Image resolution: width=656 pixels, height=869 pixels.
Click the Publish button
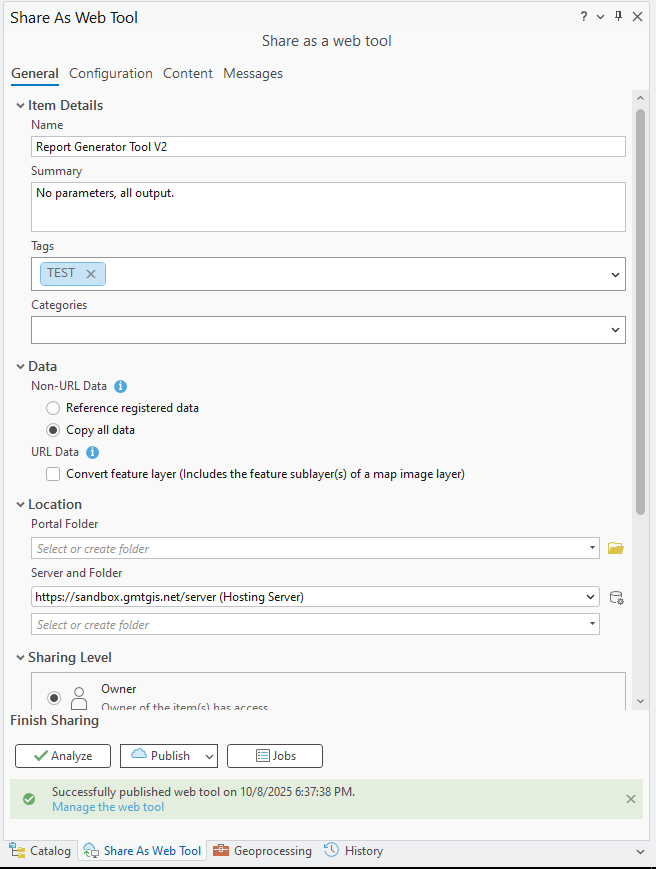[x=161, y=756]
